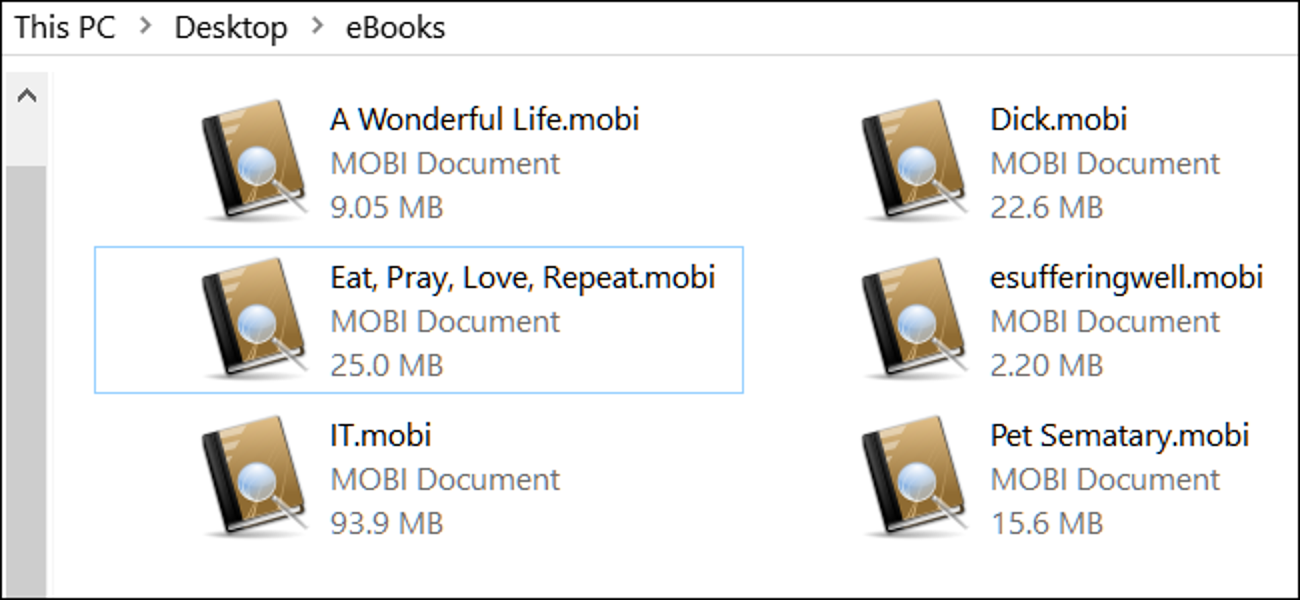
Task: Select the A Wonderful Life.mobi file name
Action: point(484,120)
